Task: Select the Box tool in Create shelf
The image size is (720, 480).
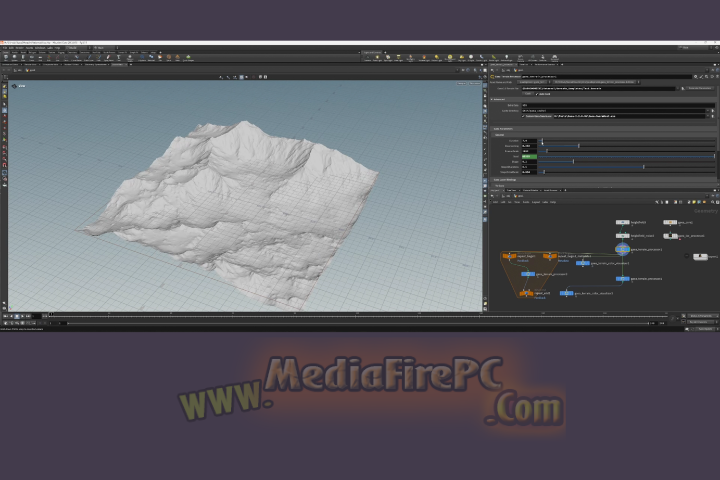Action: [x=6, y=57]
